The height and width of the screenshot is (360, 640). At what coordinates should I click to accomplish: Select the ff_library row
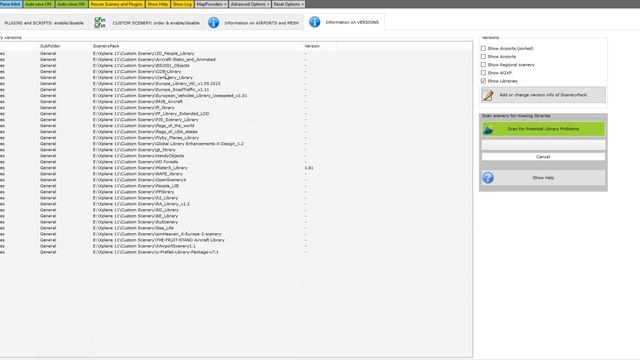tap(236, 108)
